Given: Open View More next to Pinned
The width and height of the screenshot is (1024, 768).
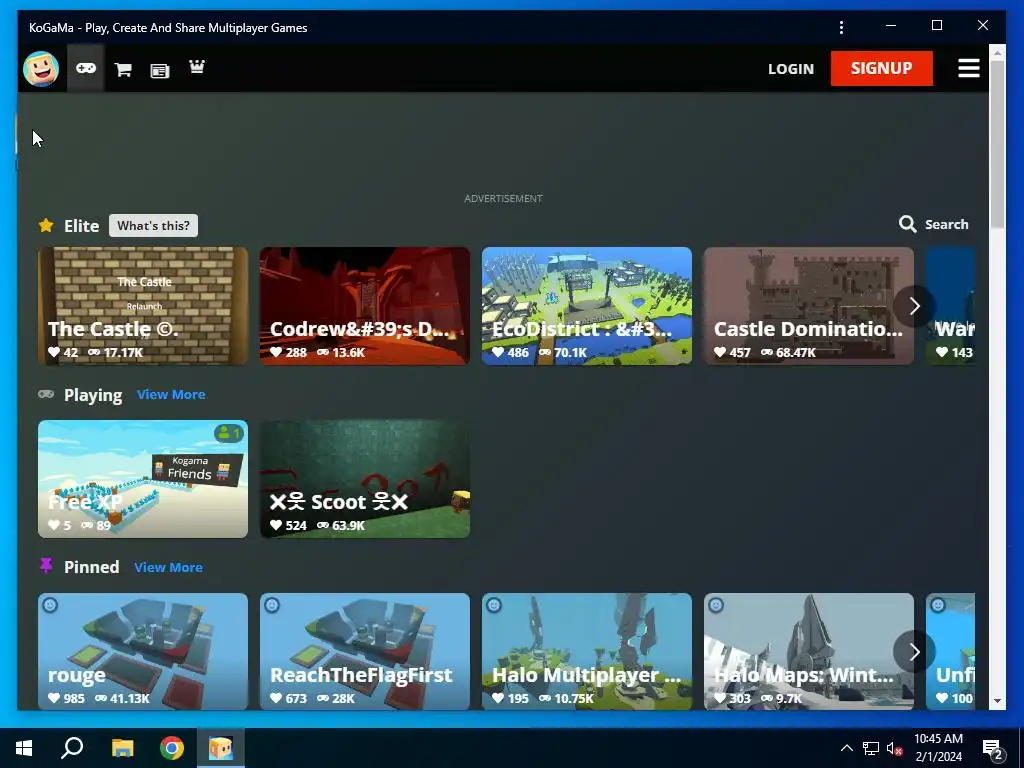Looking at the screenshot, I should click(x=168, y=568).
